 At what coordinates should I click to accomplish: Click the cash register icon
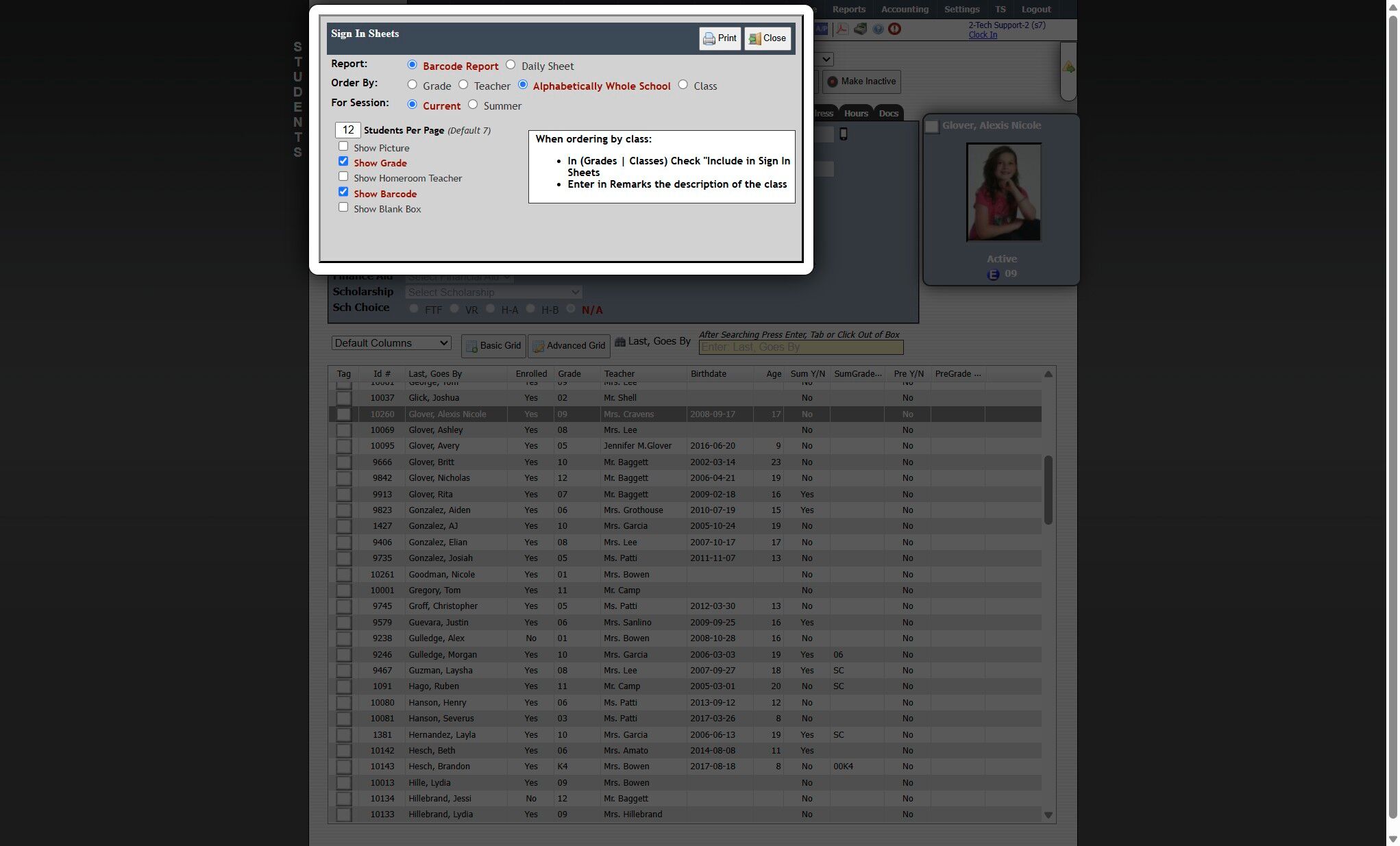[860, 29]
